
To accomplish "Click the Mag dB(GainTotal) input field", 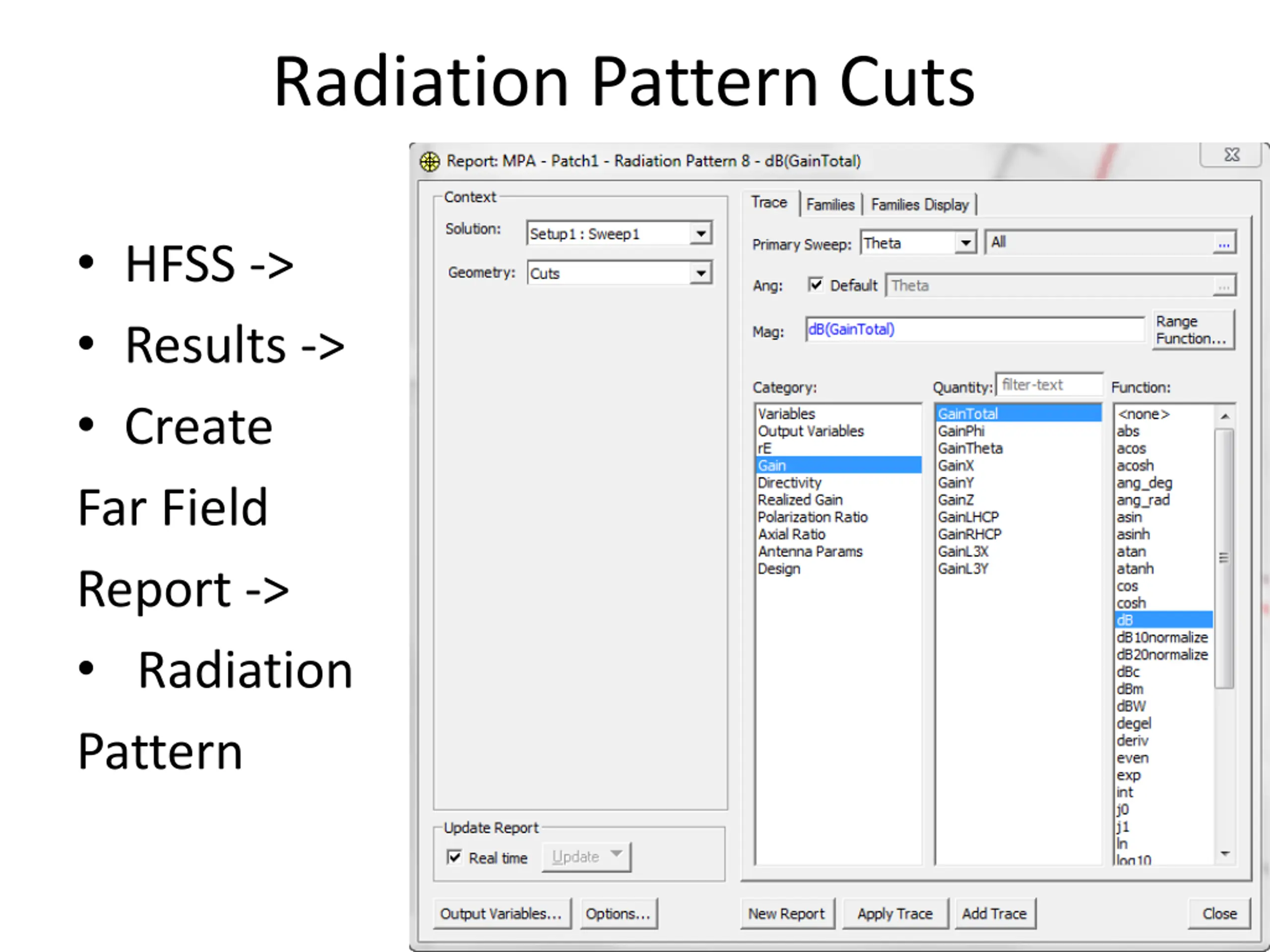I will pos(975,329).
